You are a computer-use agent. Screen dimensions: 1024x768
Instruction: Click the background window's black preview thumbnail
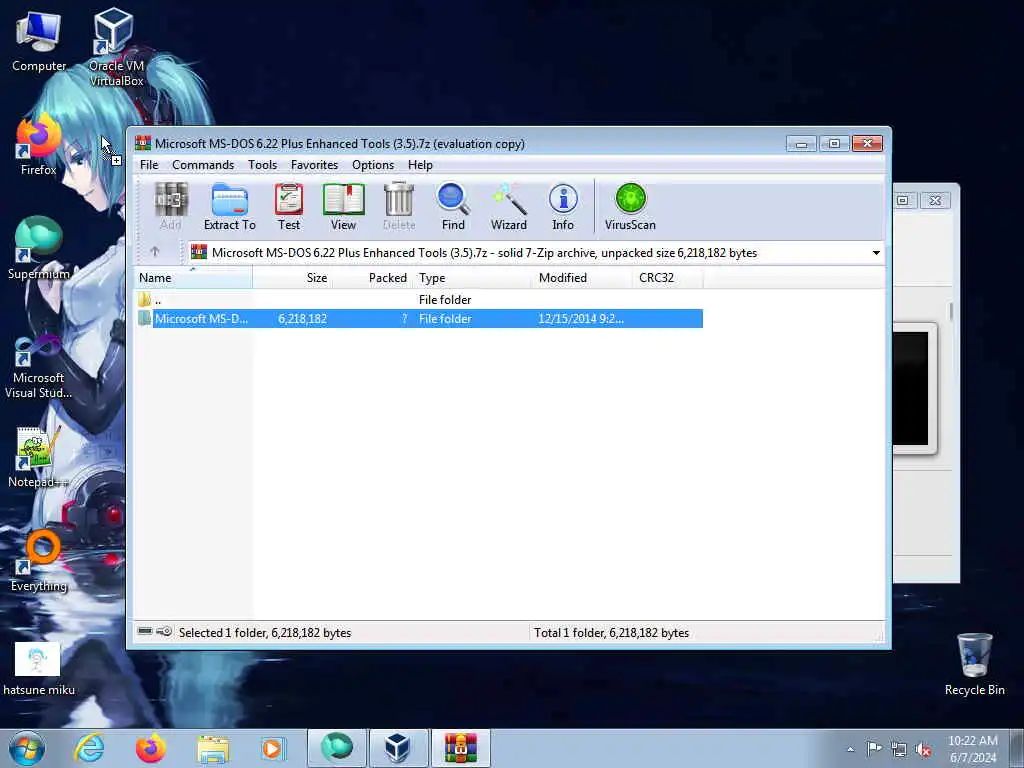[911, 388]
